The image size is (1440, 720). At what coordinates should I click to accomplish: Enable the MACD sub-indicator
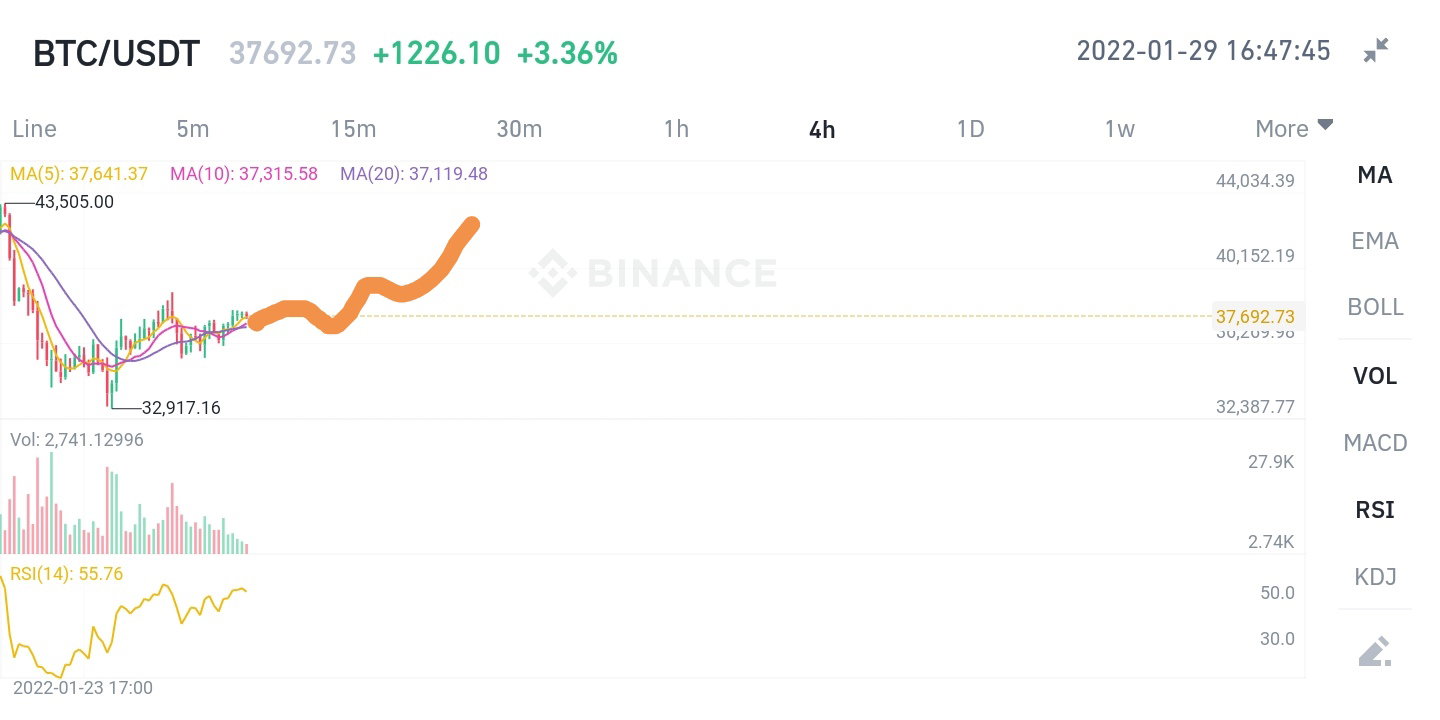[1375, 443]
